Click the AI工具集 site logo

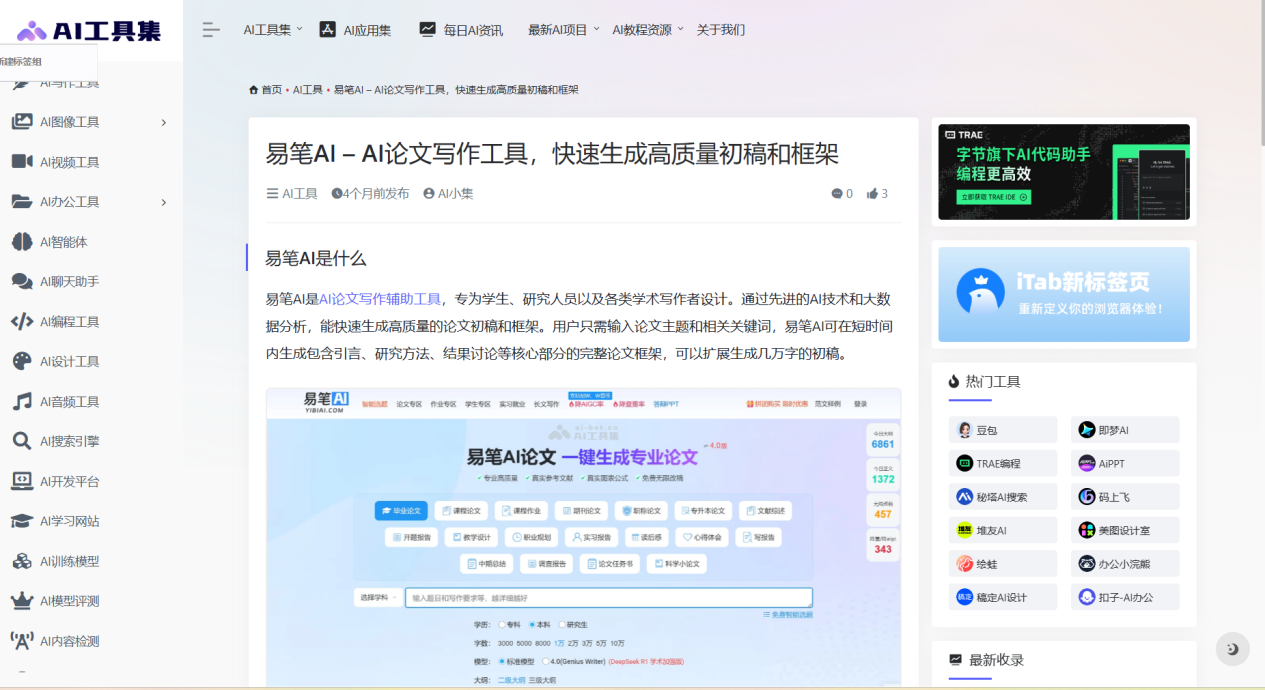coord(89,30)
